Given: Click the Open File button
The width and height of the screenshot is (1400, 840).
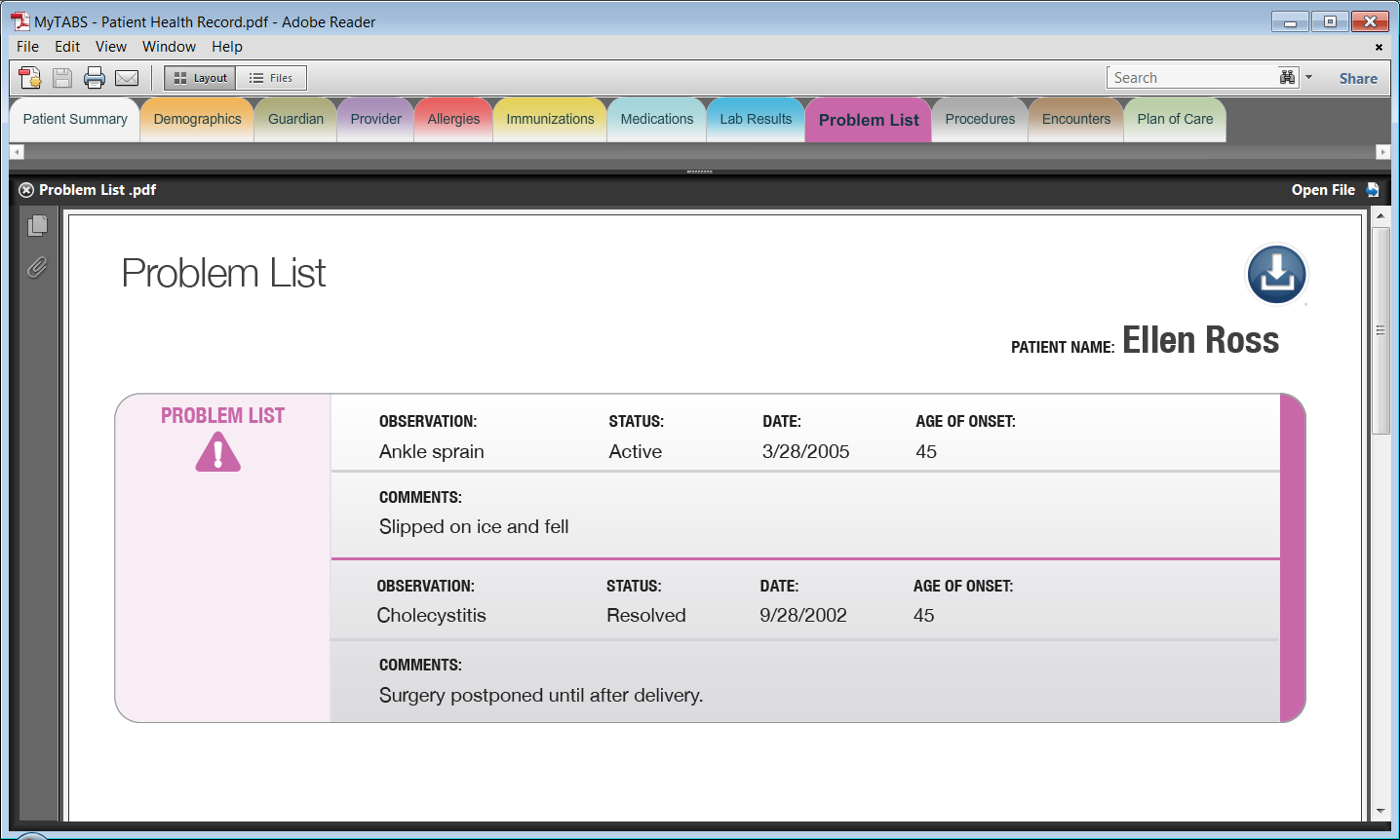Looking at the screenshot, I should tap(1323, 190).
